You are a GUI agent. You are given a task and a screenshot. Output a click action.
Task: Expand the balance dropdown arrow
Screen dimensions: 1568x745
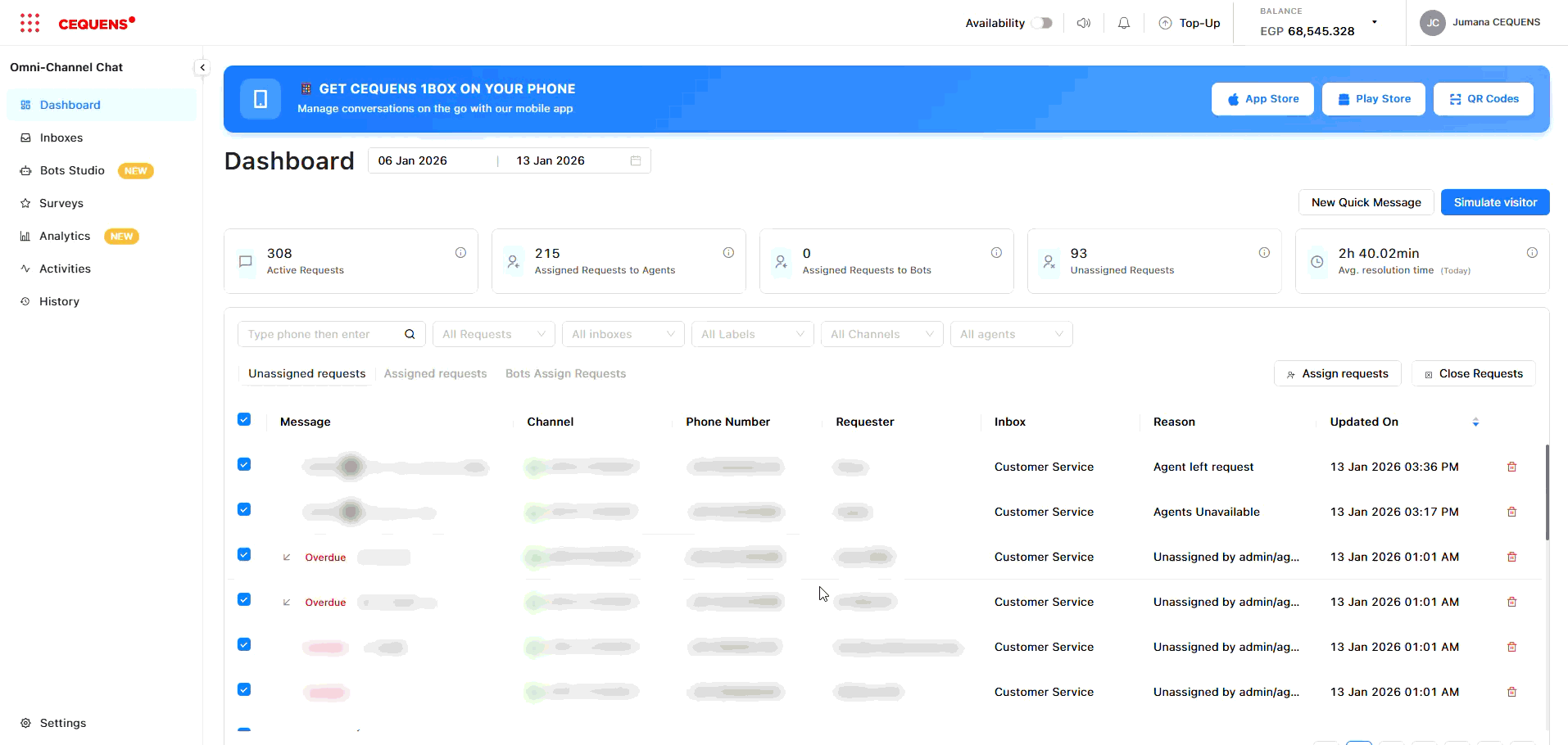[1375, 22]
